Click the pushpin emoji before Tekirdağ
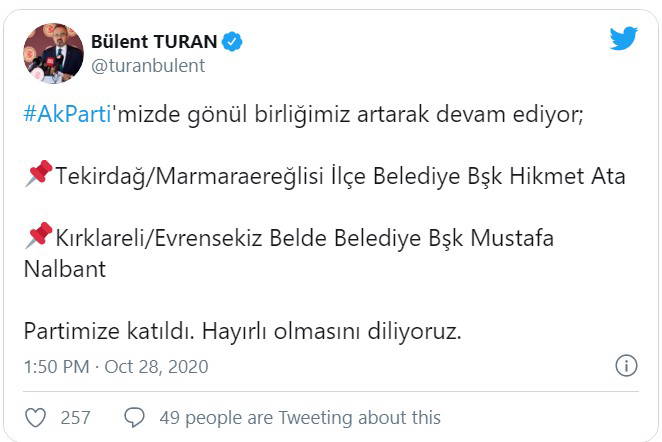This screenshot has height=442, width=662. point(38,176)
